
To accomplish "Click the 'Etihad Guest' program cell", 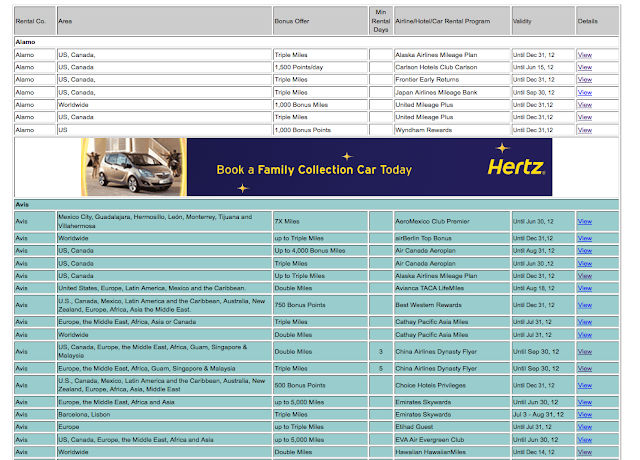I will (452, 427).
